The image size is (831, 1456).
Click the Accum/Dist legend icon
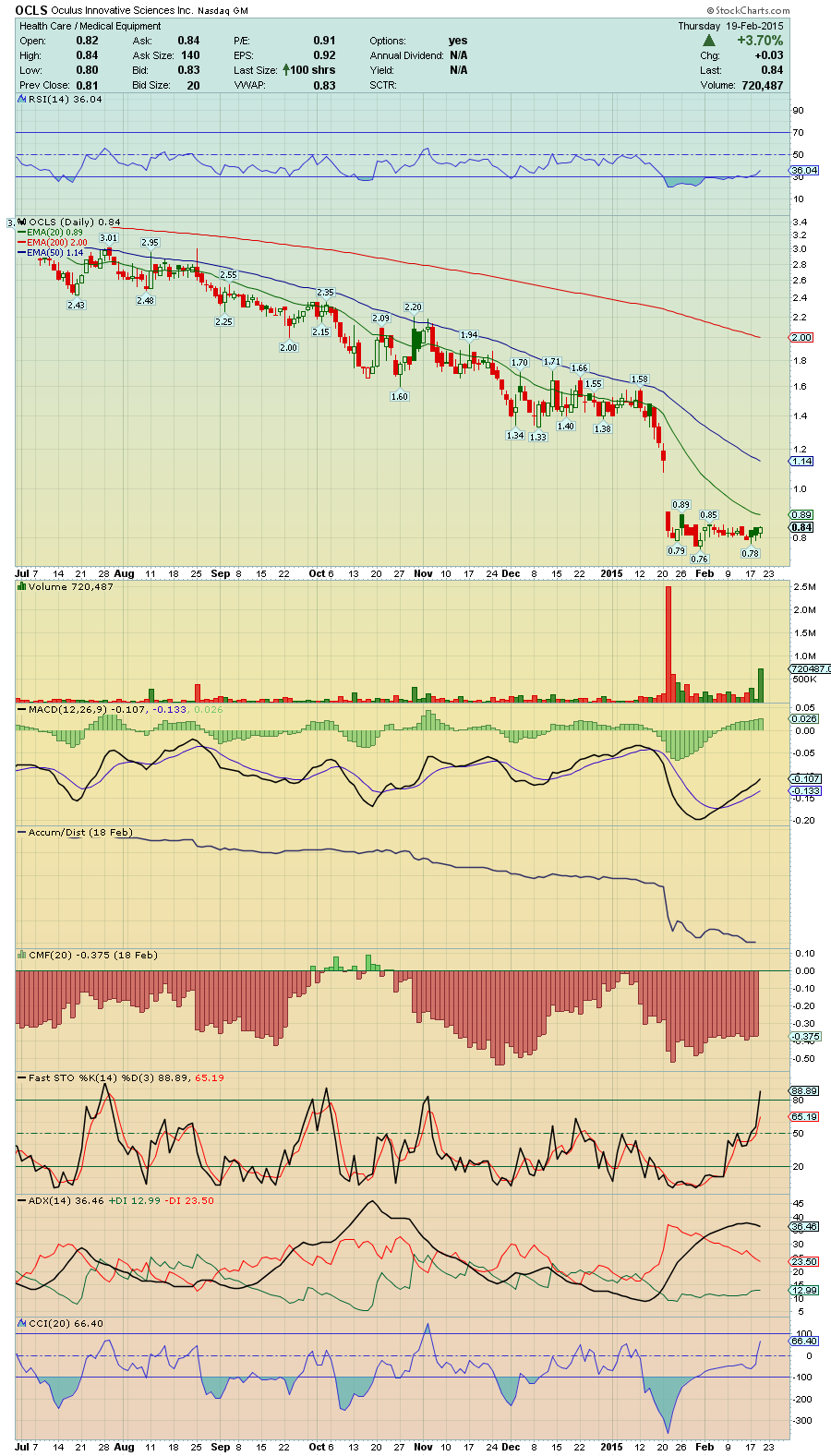click(23, 832)
